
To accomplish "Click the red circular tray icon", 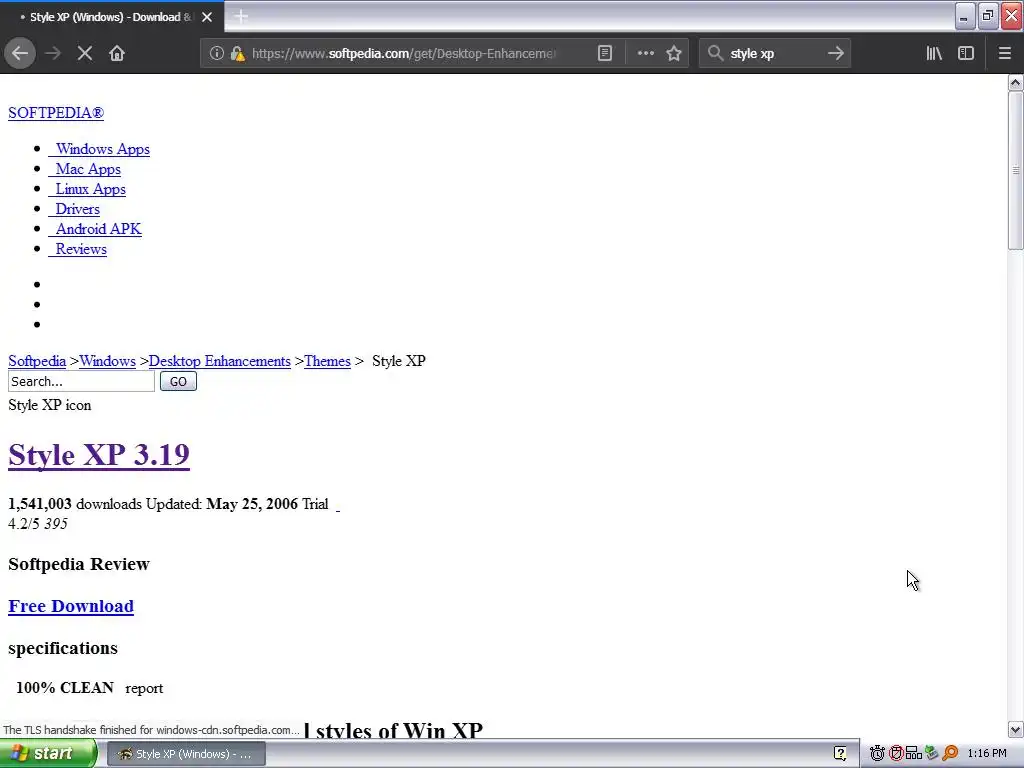I will [896, 754].
